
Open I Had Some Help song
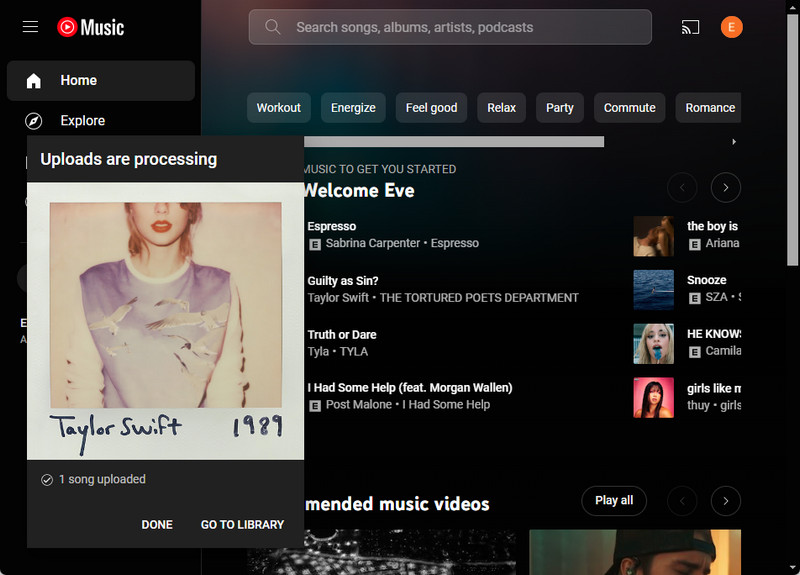(x=410, y=388)
